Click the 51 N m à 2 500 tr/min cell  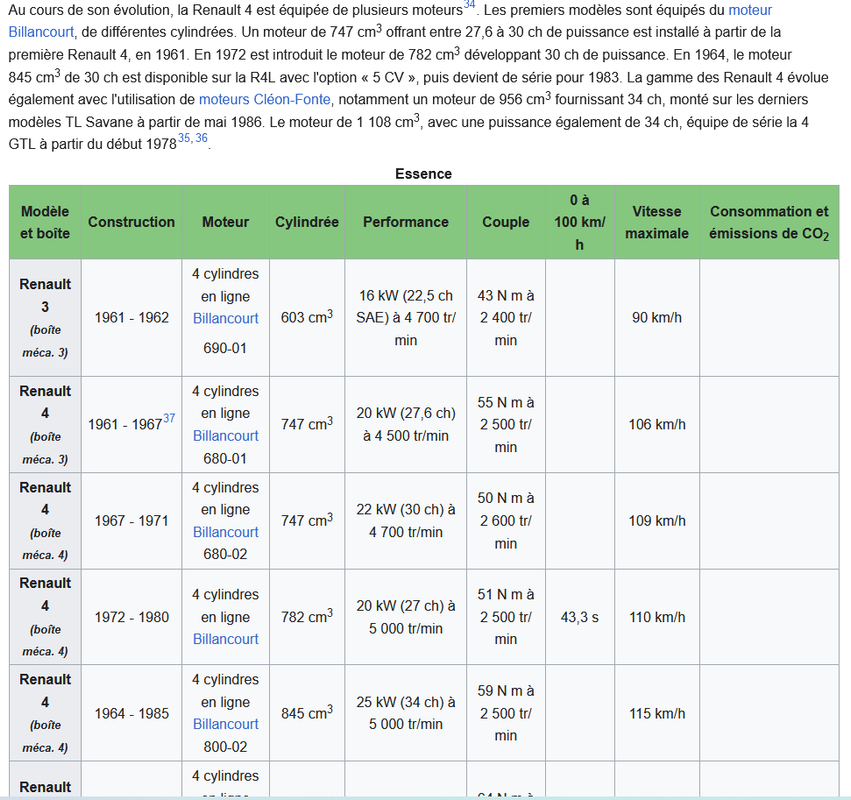tap(506, 617)
